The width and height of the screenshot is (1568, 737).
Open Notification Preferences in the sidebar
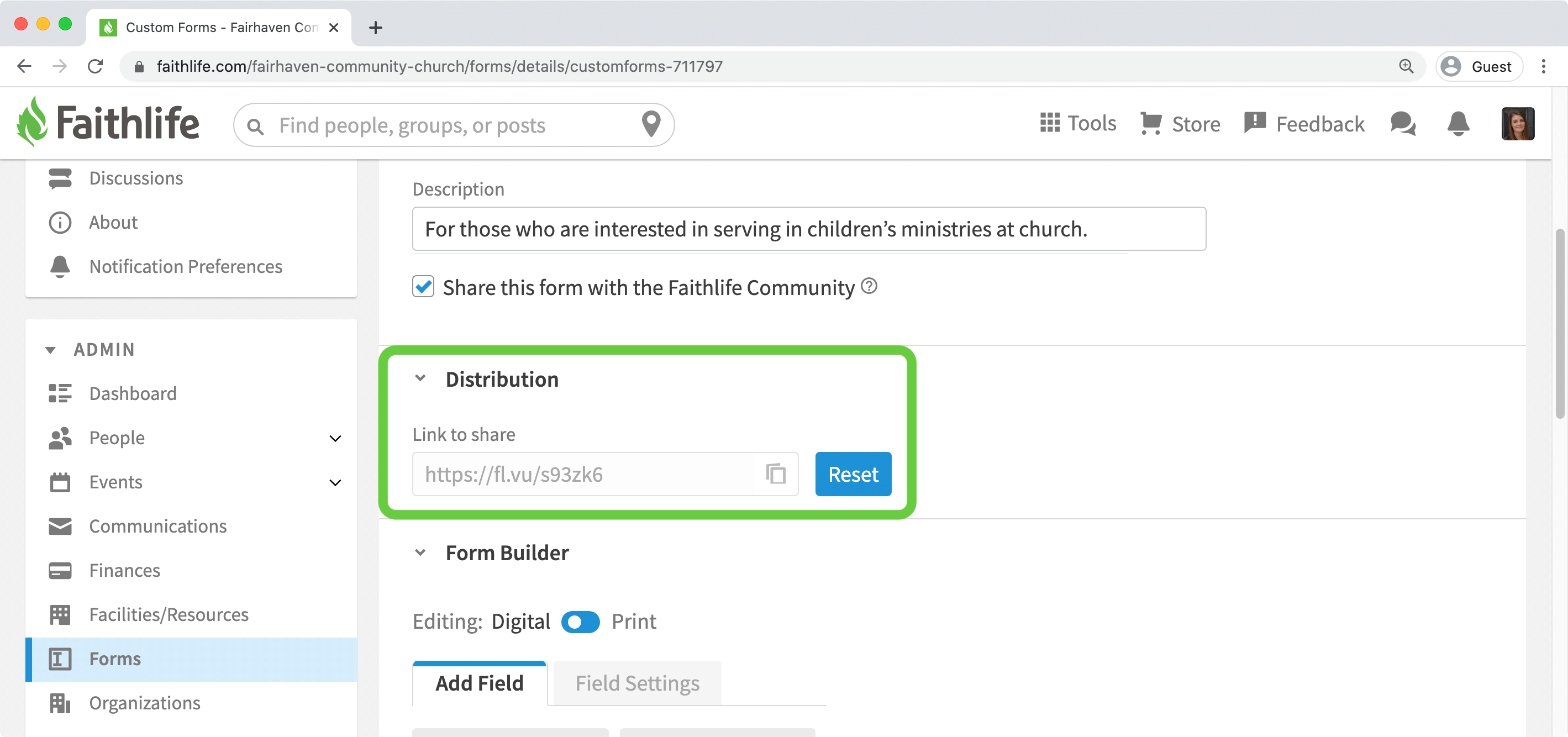191,266
